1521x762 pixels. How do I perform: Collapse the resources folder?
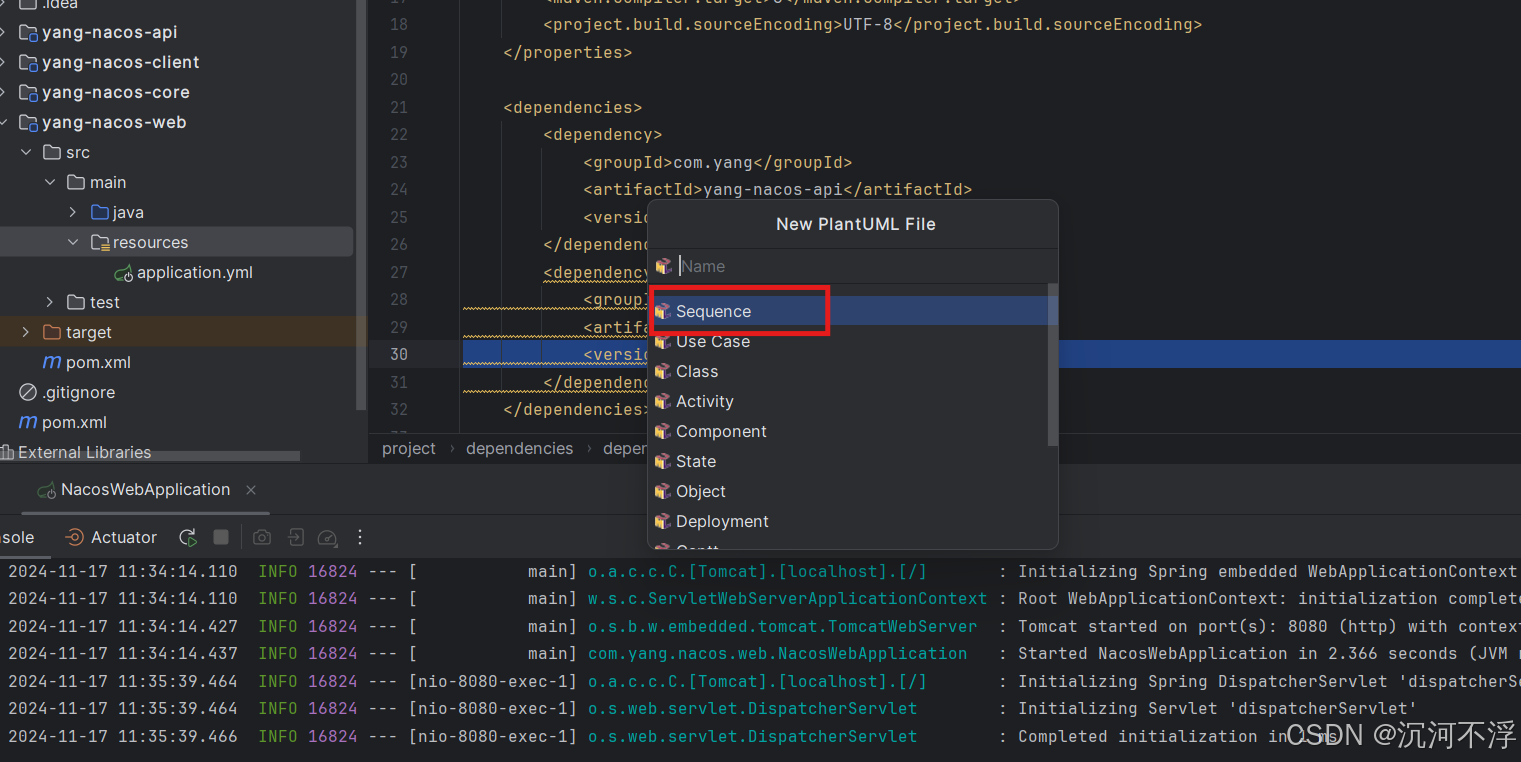pyautogui.click(x=73, y=242)
